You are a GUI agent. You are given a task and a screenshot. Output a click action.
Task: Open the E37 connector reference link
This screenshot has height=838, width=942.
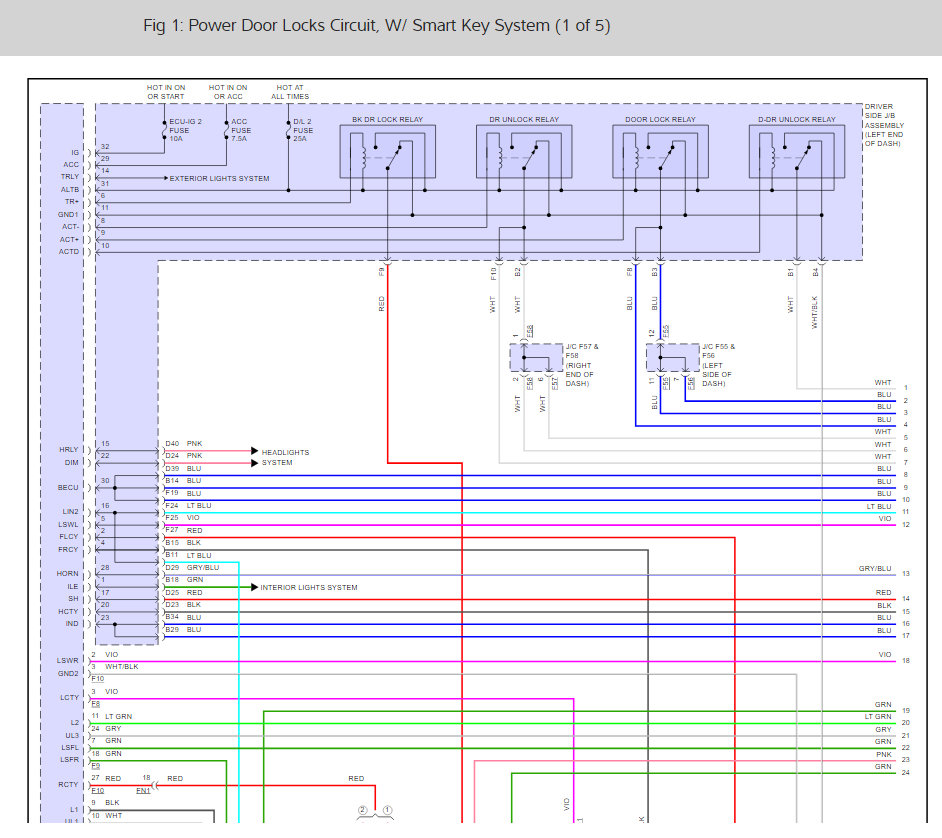pos(555,381)
